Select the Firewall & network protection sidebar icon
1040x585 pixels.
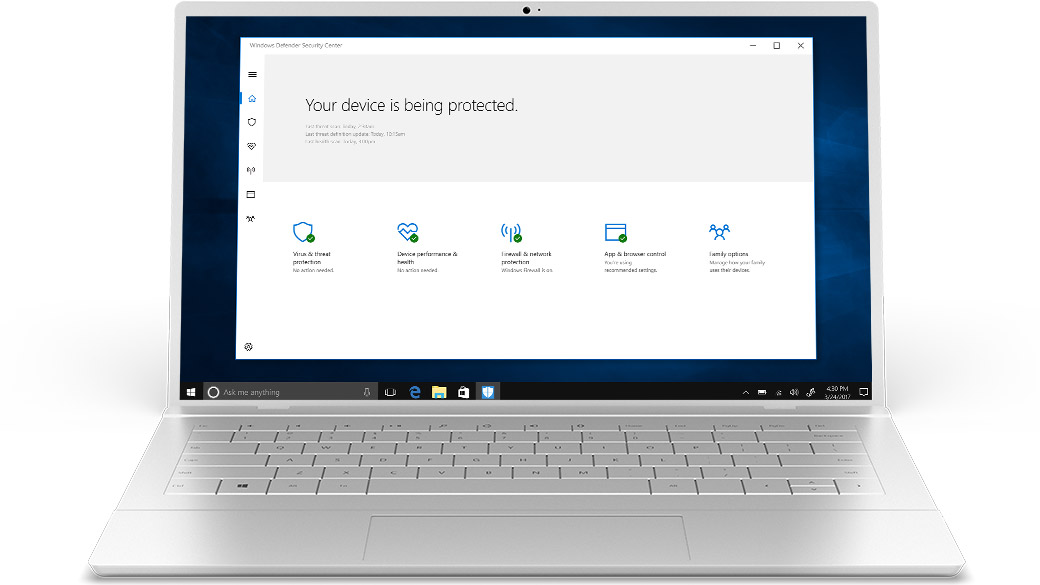click(251, 170)
